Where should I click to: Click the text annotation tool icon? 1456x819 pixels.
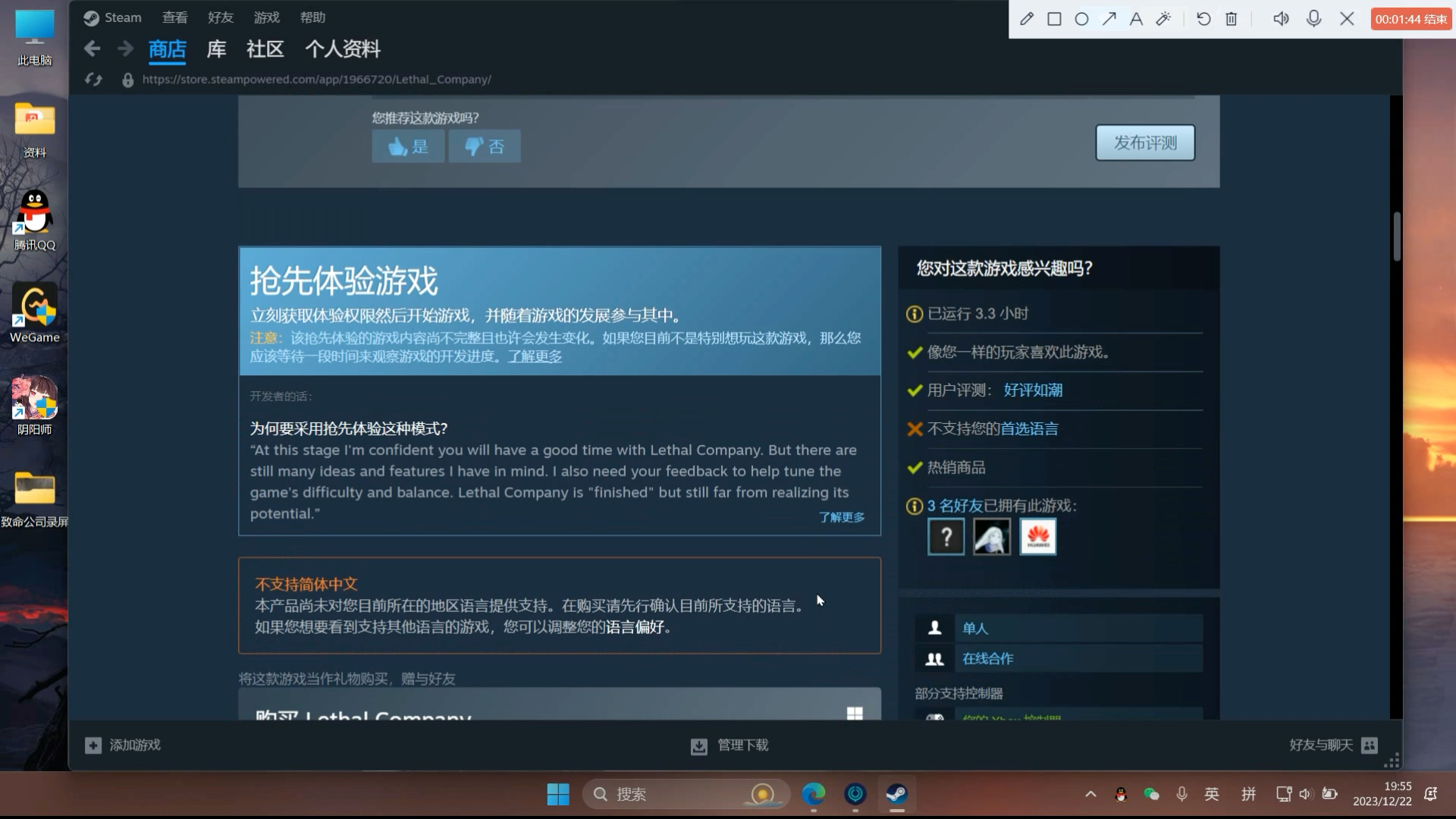pyautogui.click(x=1135, y=18)
